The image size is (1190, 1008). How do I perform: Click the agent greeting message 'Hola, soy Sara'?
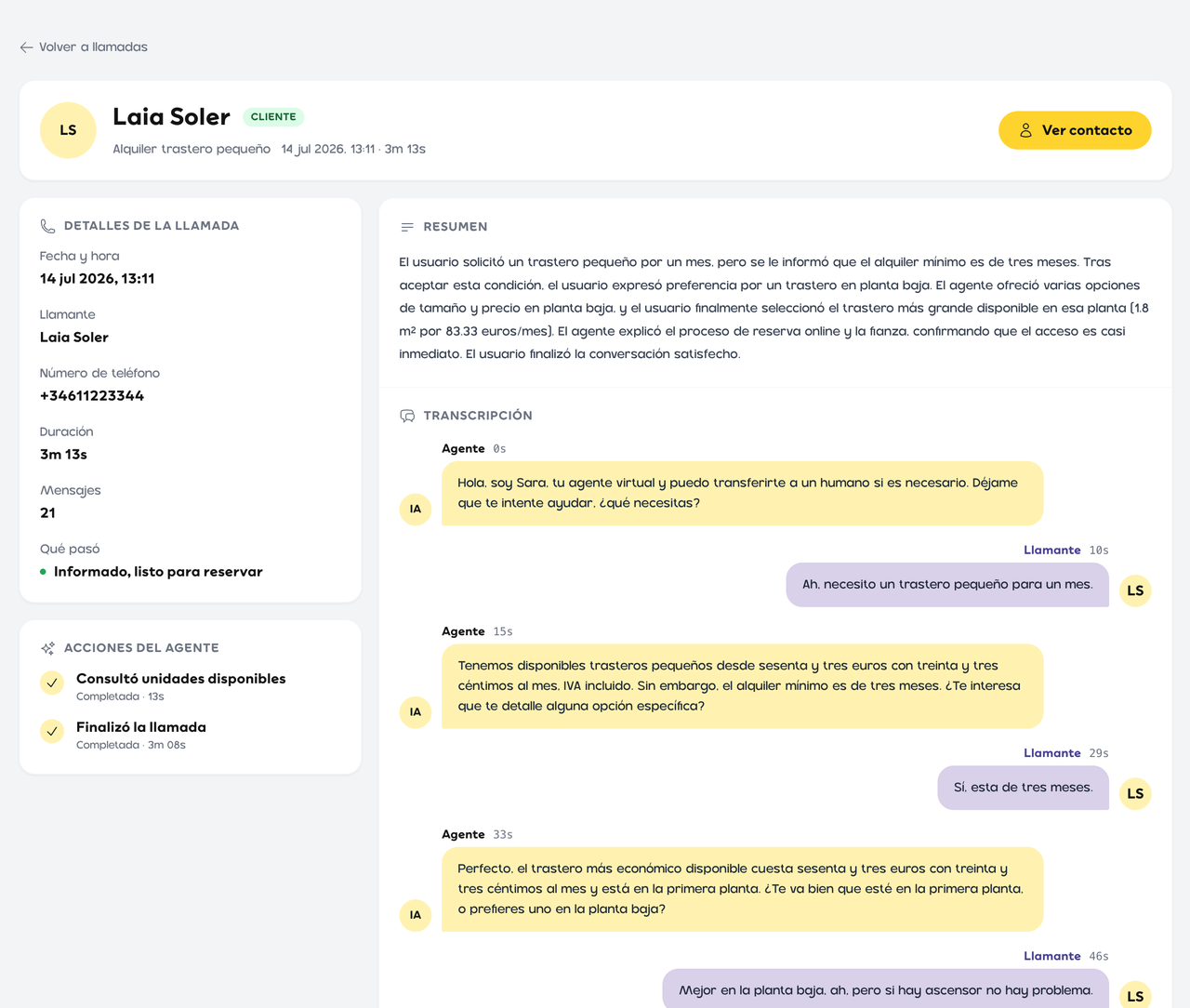[x=743, y=493]
